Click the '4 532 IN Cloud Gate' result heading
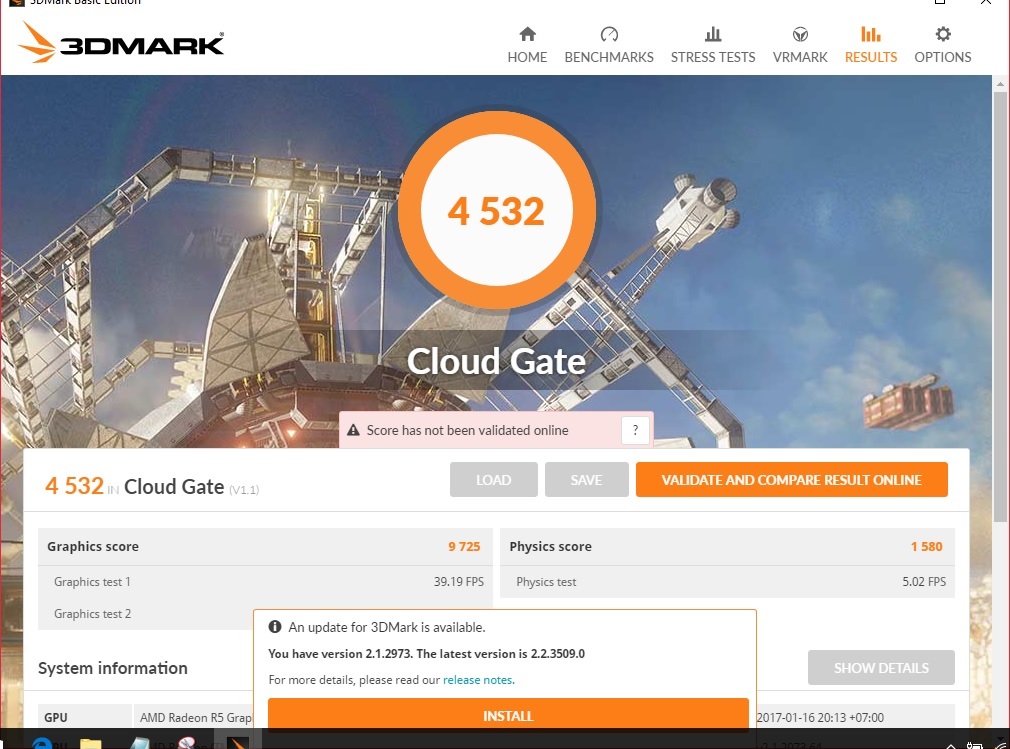Viewport: 1010px width, 749px height. click(135, 486)
